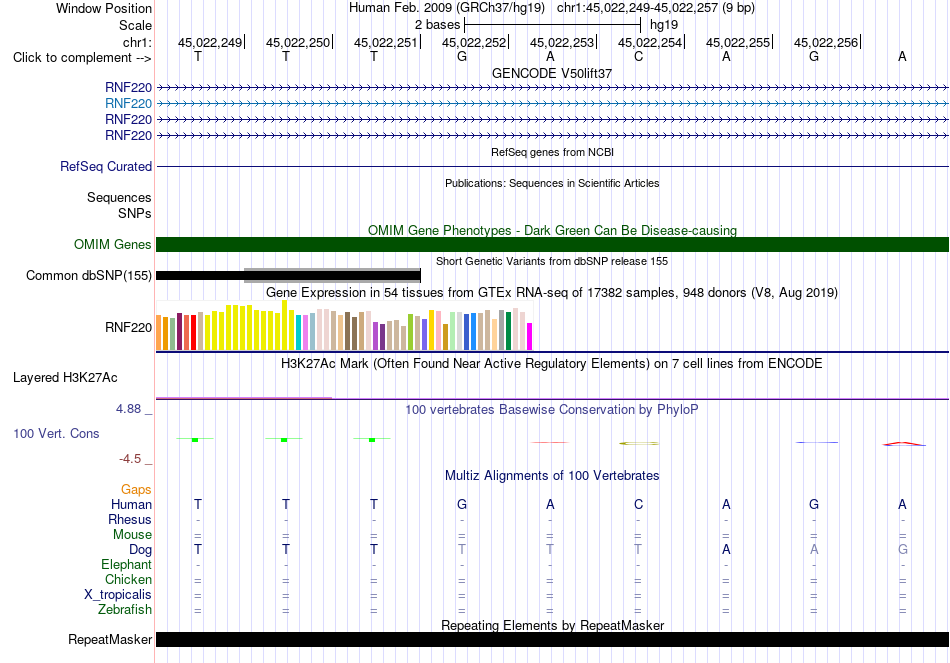Click the black RepeatMasker element bar
Screen dimensions: 950x663
[552, 639]
